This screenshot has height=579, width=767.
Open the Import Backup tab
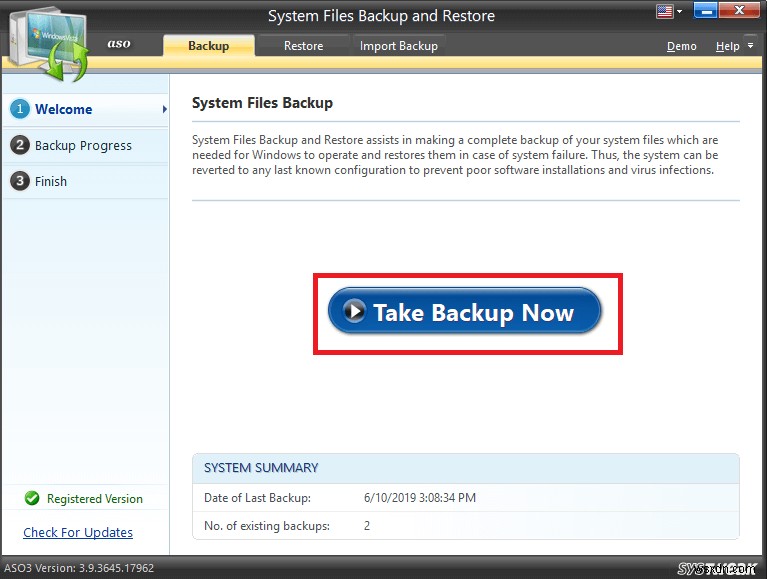[399, 45]
